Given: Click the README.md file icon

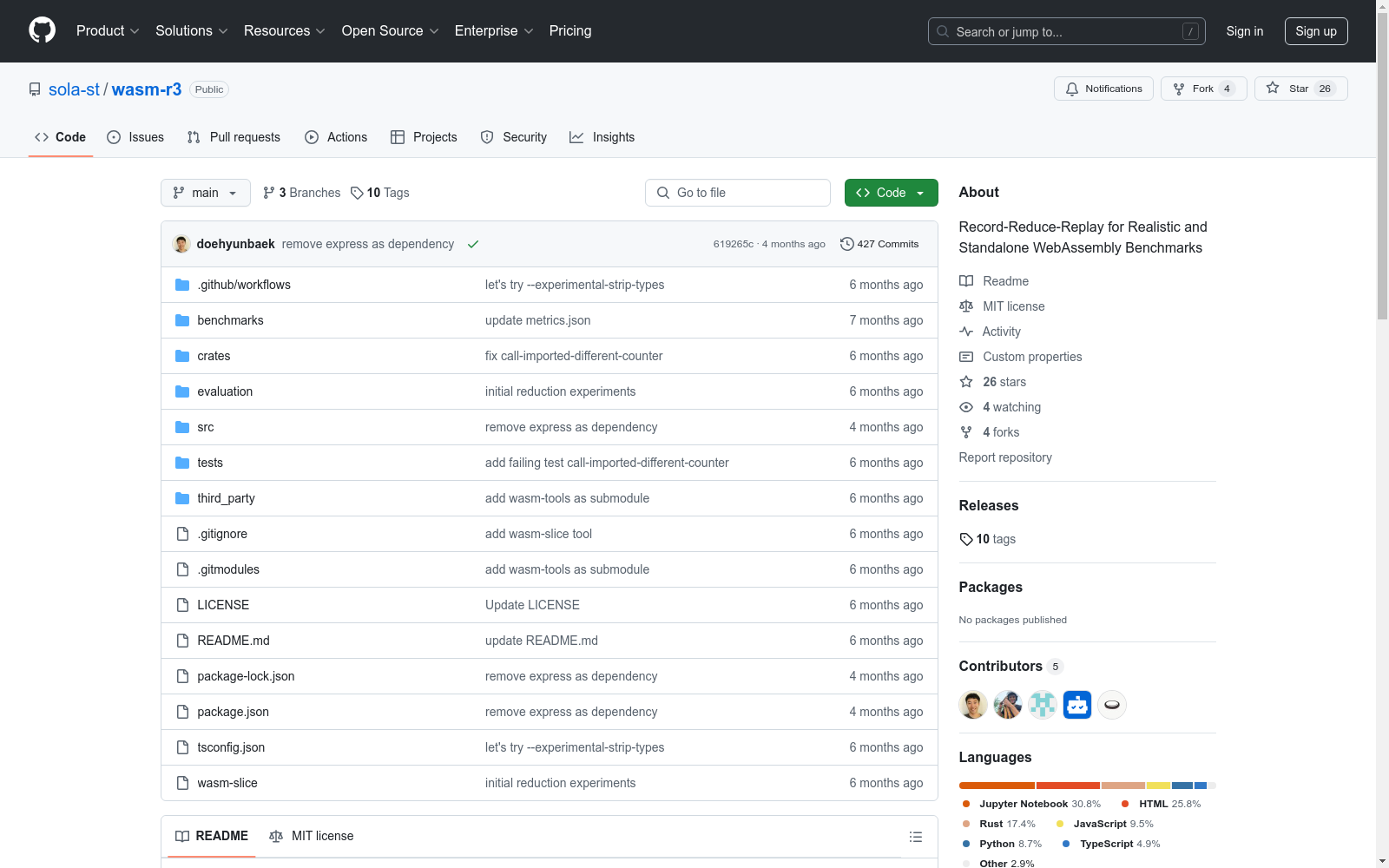Looking at the screenshot, I should pos(182,641).
